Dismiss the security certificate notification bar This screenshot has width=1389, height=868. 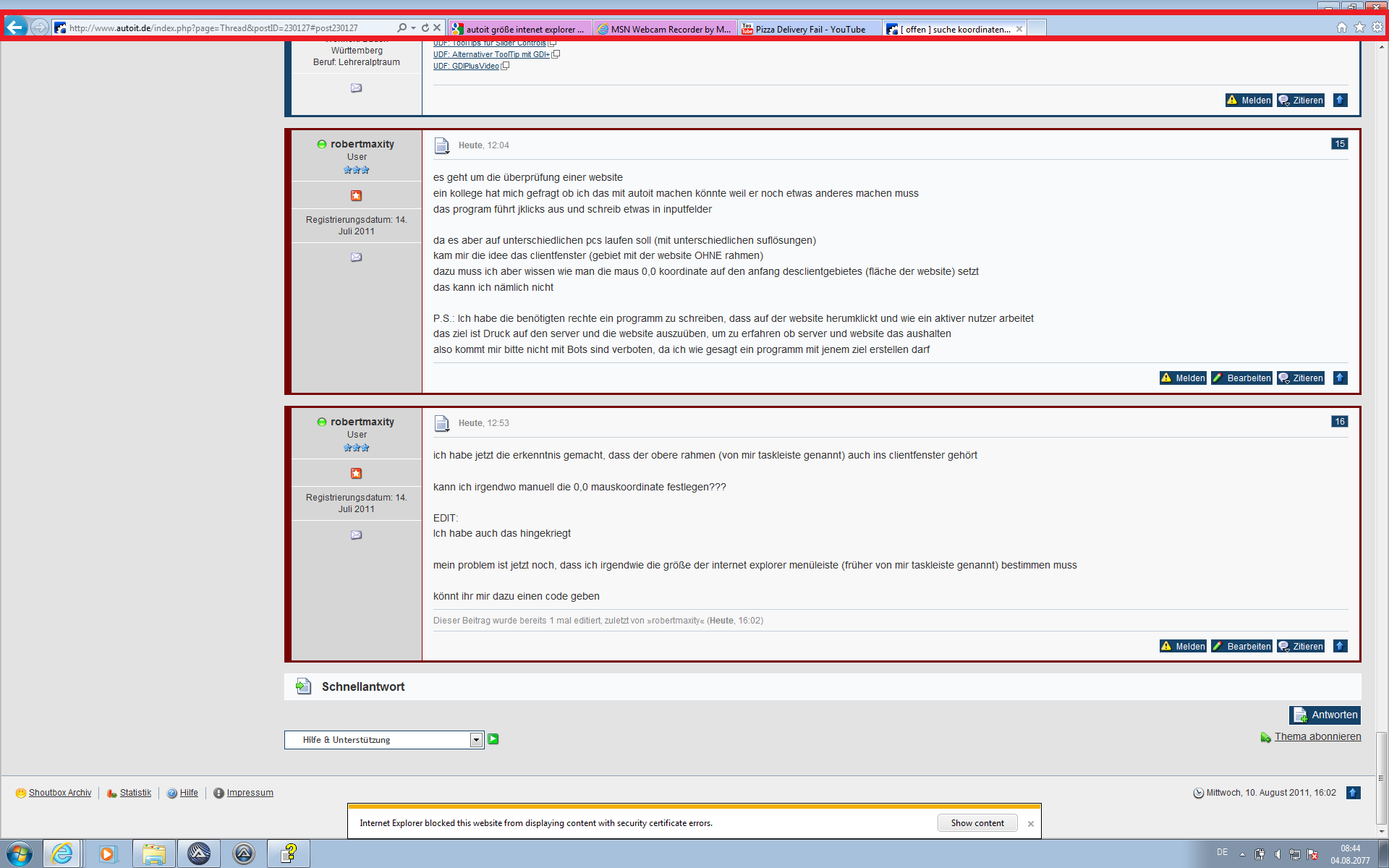click(1031, 824)
